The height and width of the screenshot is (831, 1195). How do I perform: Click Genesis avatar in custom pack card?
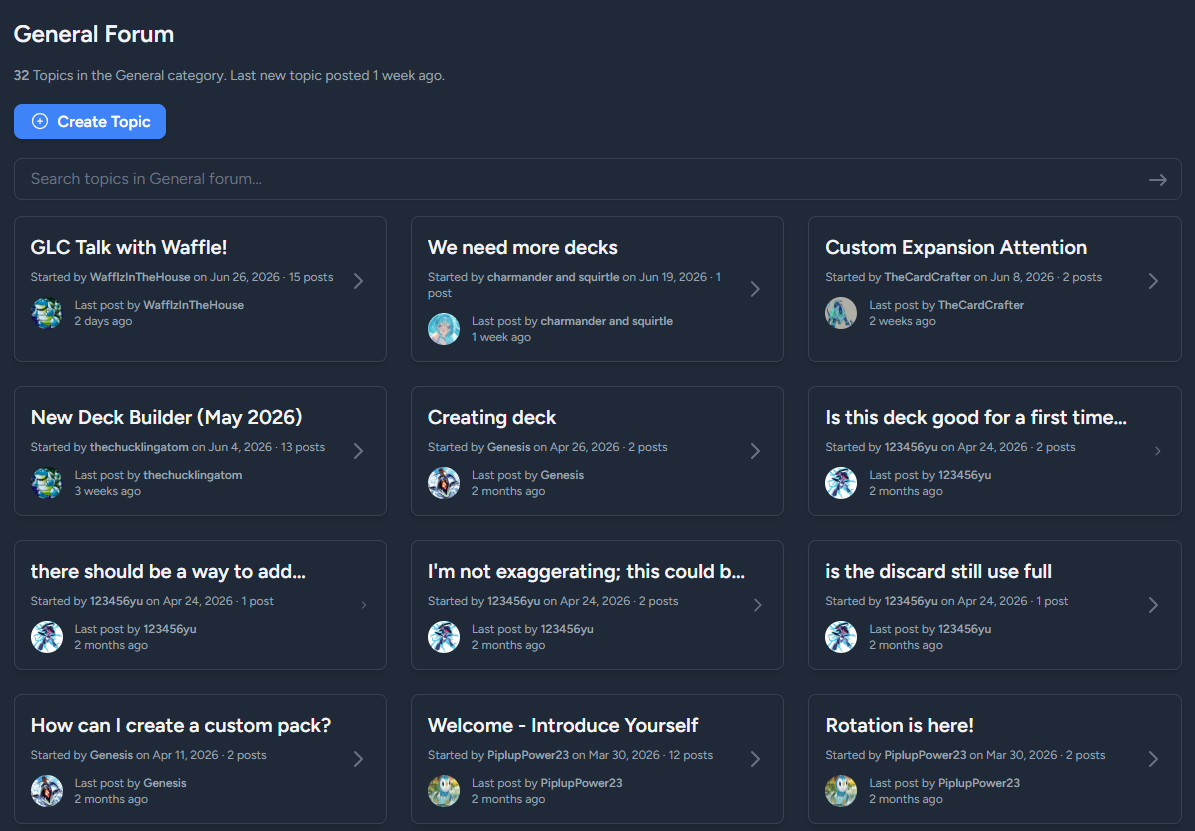click(x=46, y=791)
